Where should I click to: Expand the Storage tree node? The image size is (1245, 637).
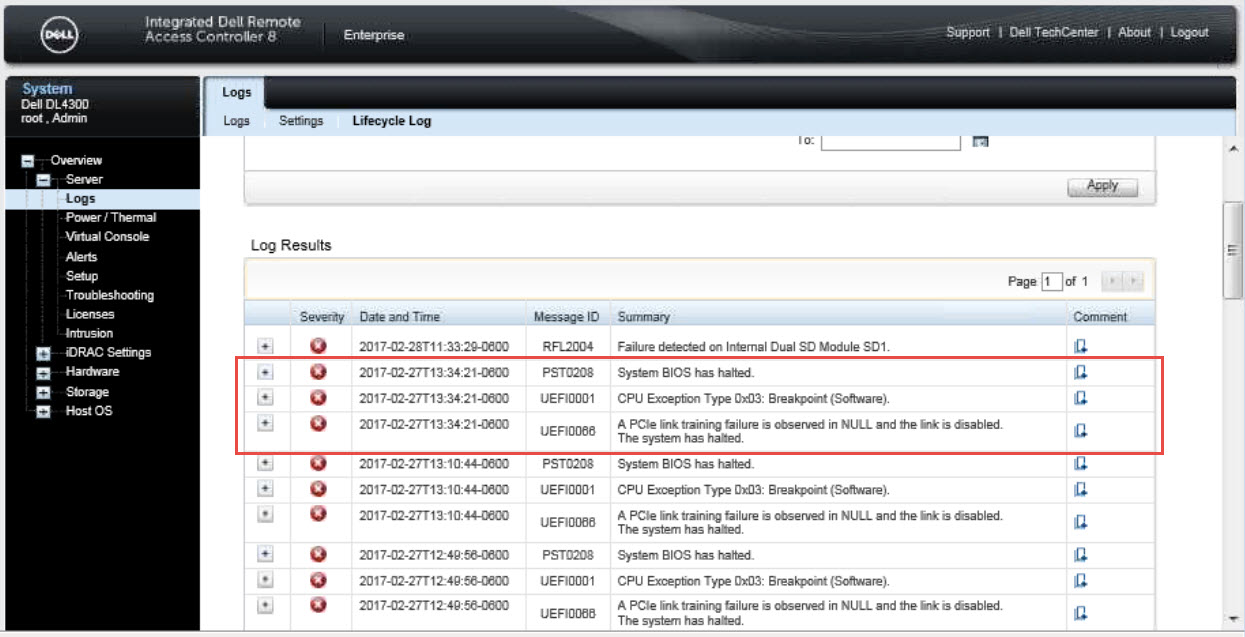(43, 392)
